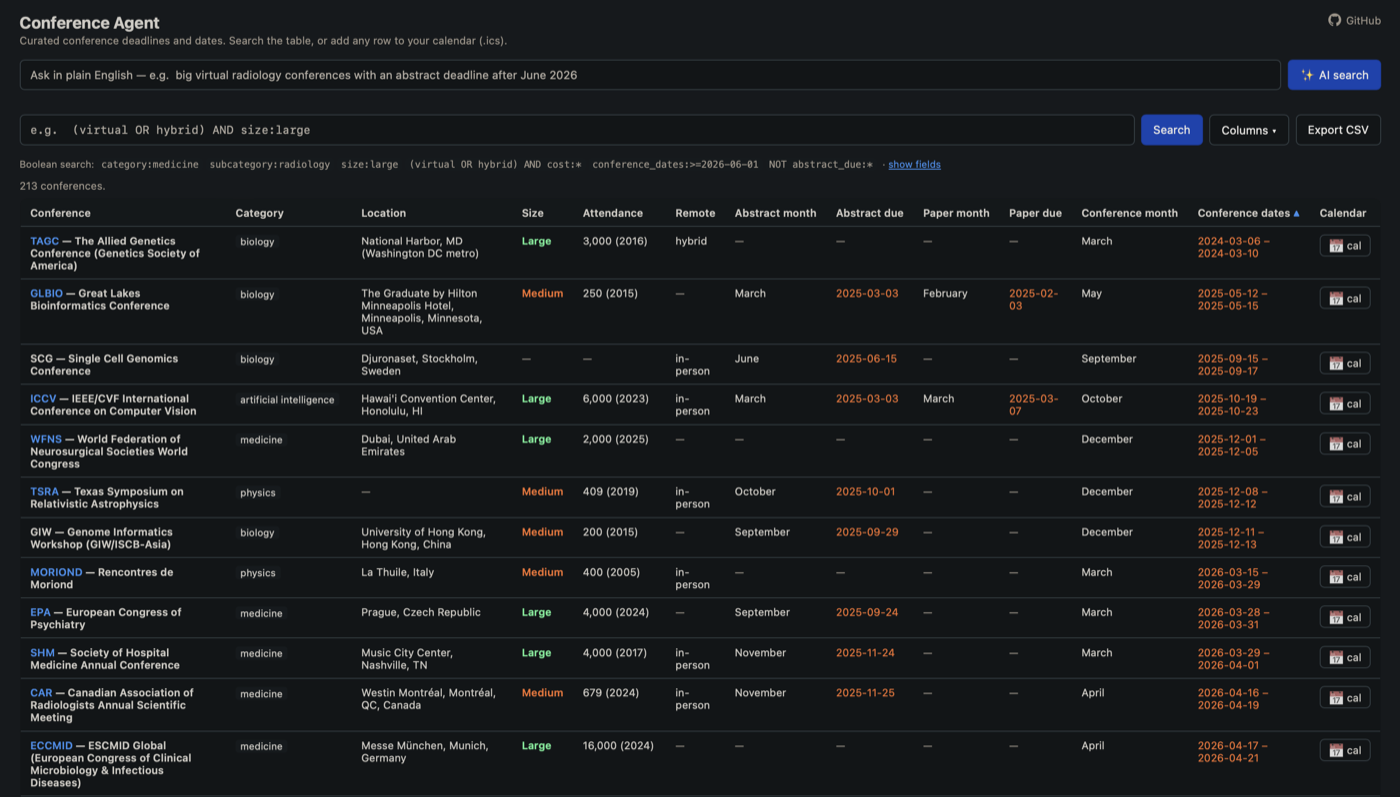Add WFNS congress to calendar
1400x797 pixels.
(1345, 444)
